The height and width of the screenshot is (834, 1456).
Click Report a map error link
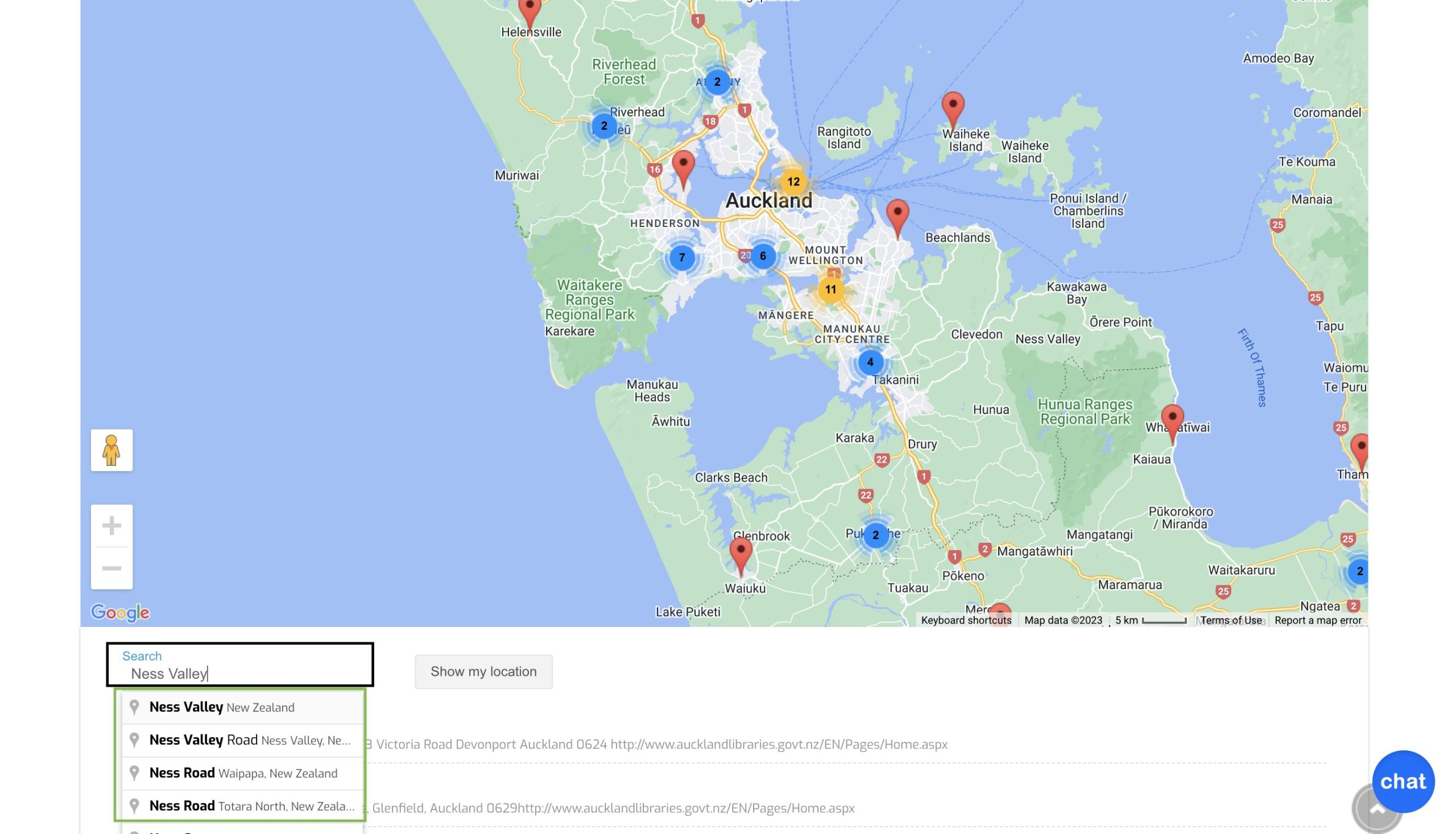point(1318,620)
